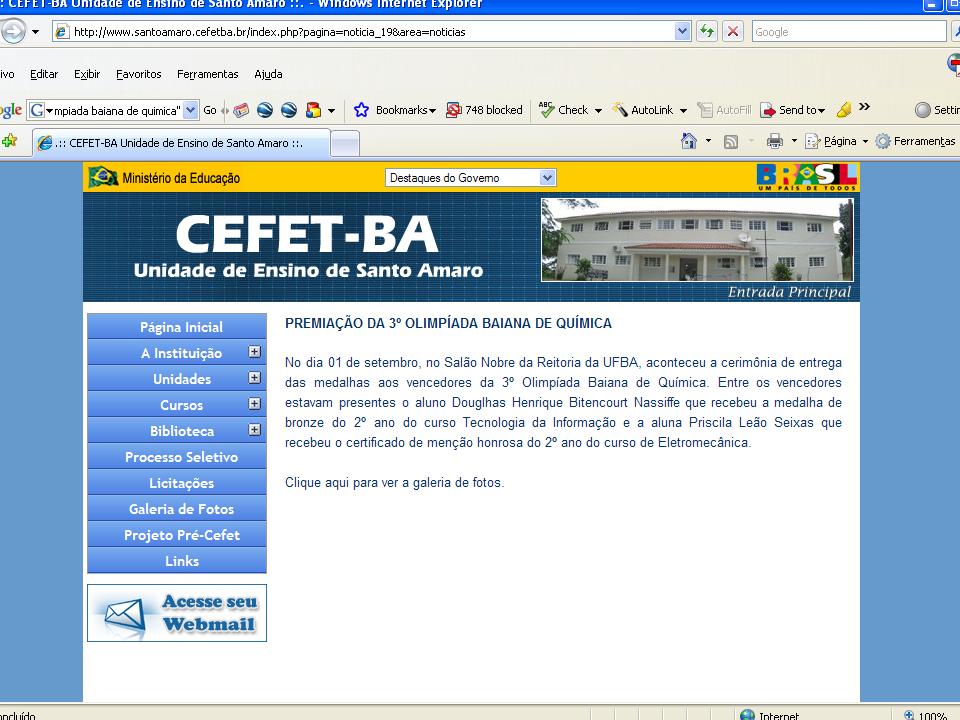The height and width of the screenshot is (720, 960).
Task: Open the Projeto Pré-Cefet page
Action: pyautogui.click(x=177, y=535)
